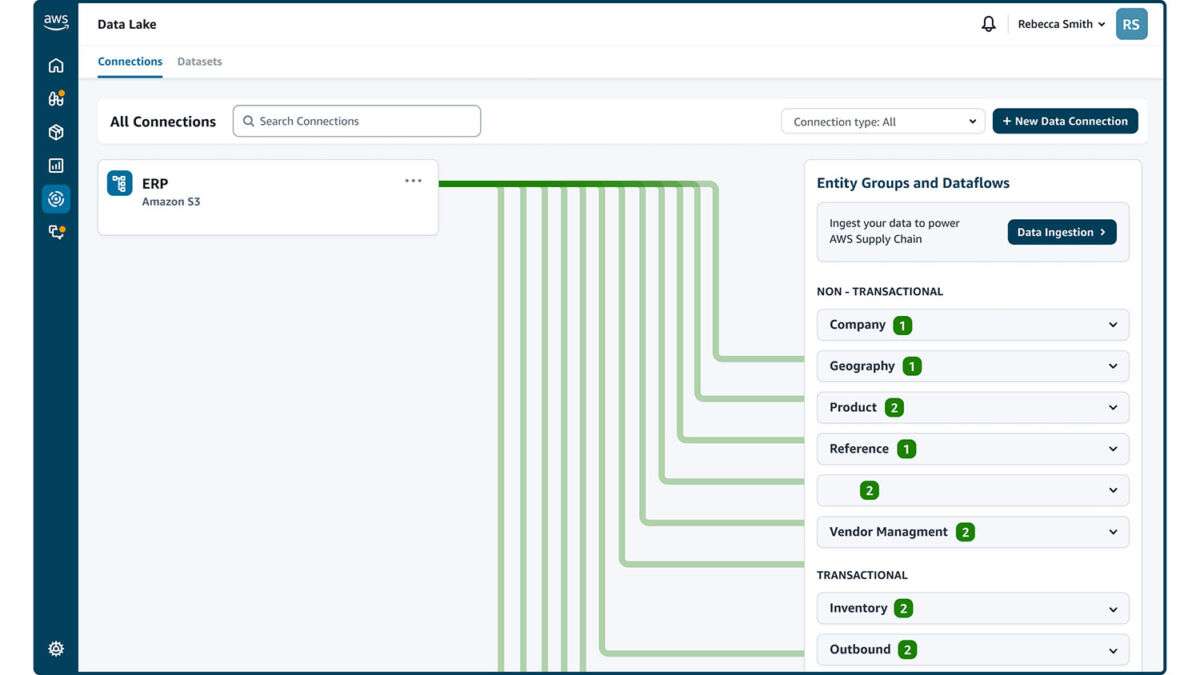This screenshot has height=675, width=1200.
Task: Switch to the Datasets tab
Action: coord(199,61)
